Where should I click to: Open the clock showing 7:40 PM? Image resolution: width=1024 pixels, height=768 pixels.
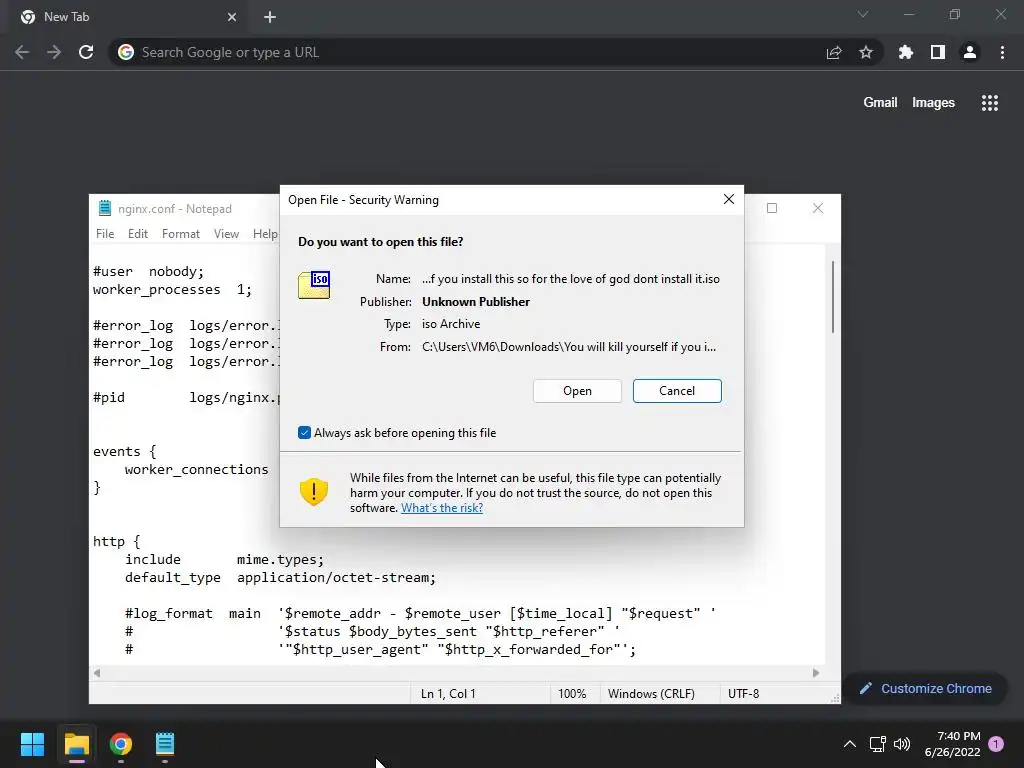click(953, 744)
